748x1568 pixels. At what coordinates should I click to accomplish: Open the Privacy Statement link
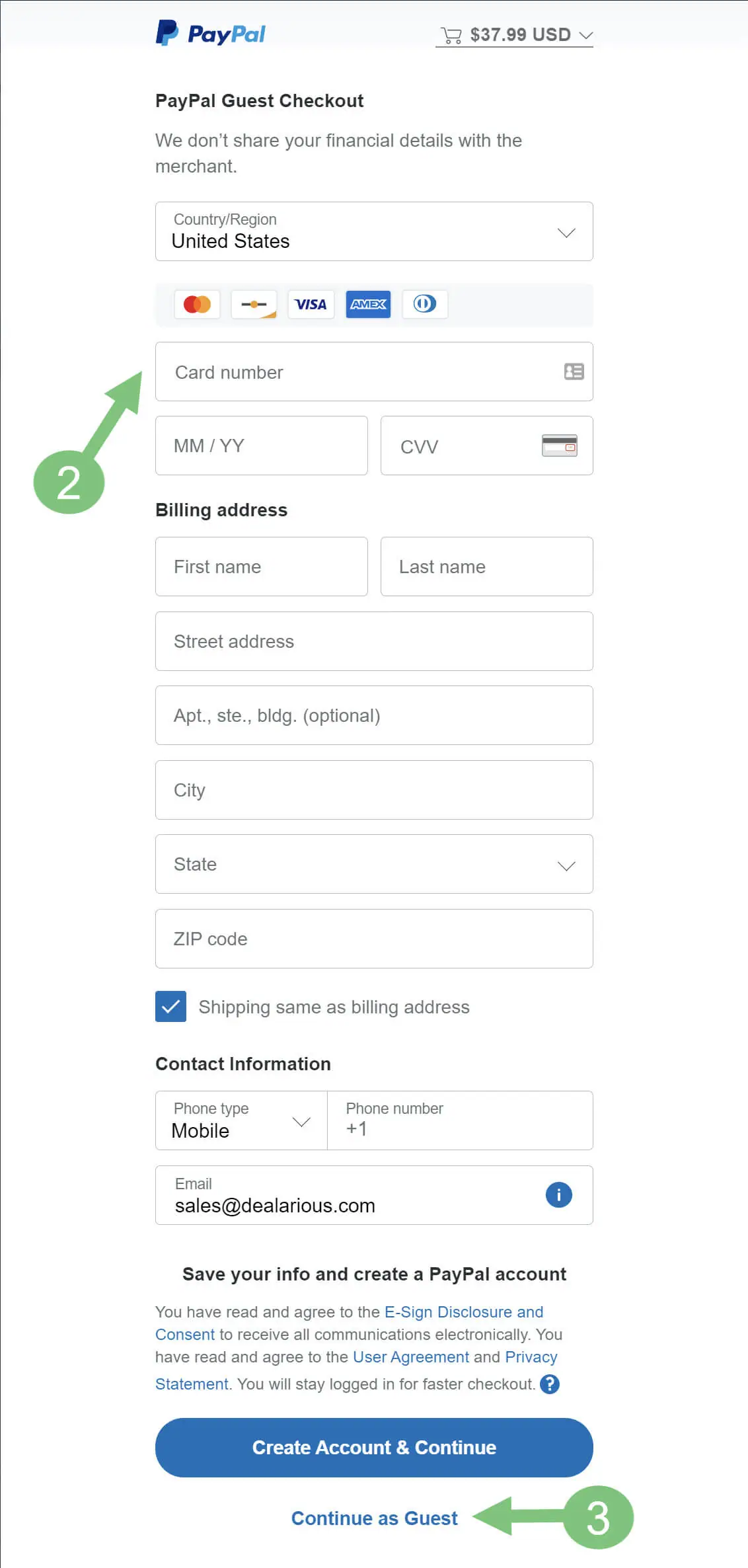531,1357
